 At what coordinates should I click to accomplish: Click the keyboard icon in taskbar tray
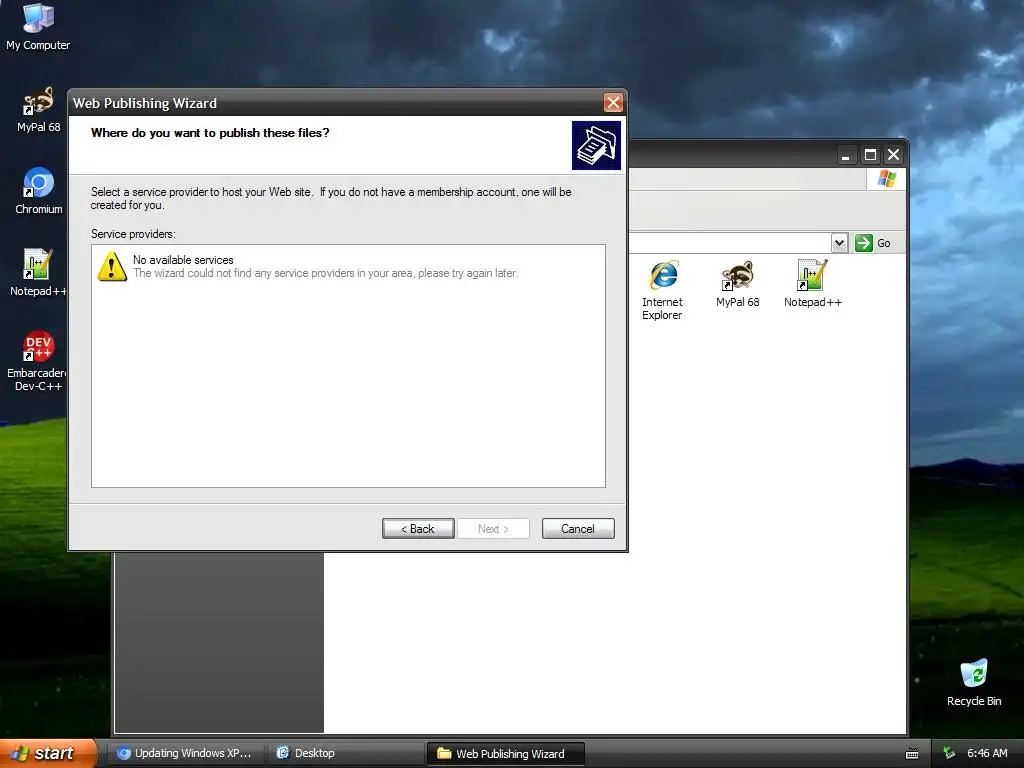click(x=912, y=754)
